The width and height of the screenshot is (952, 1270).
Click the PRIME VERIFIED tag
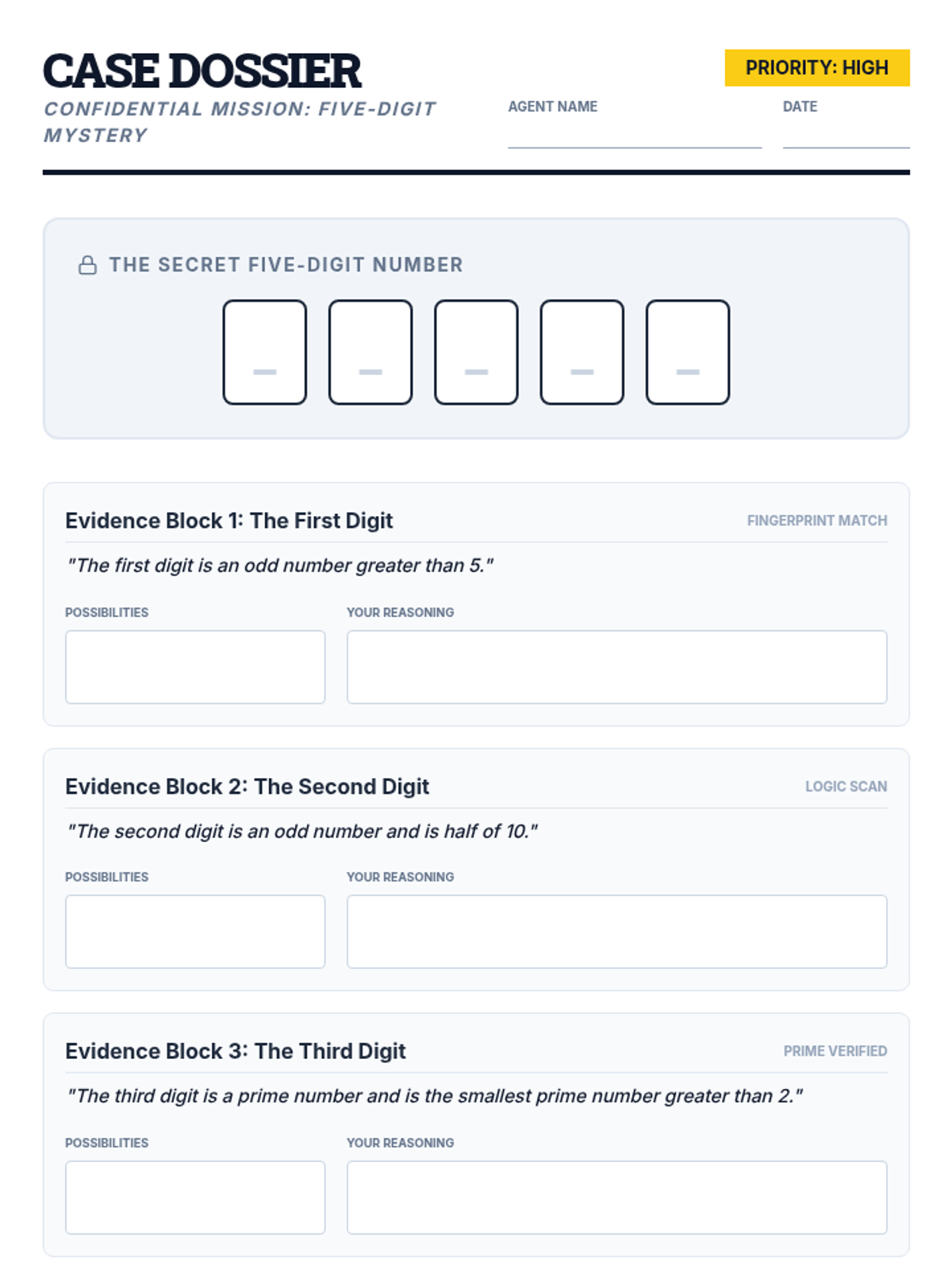(835, 1051)
